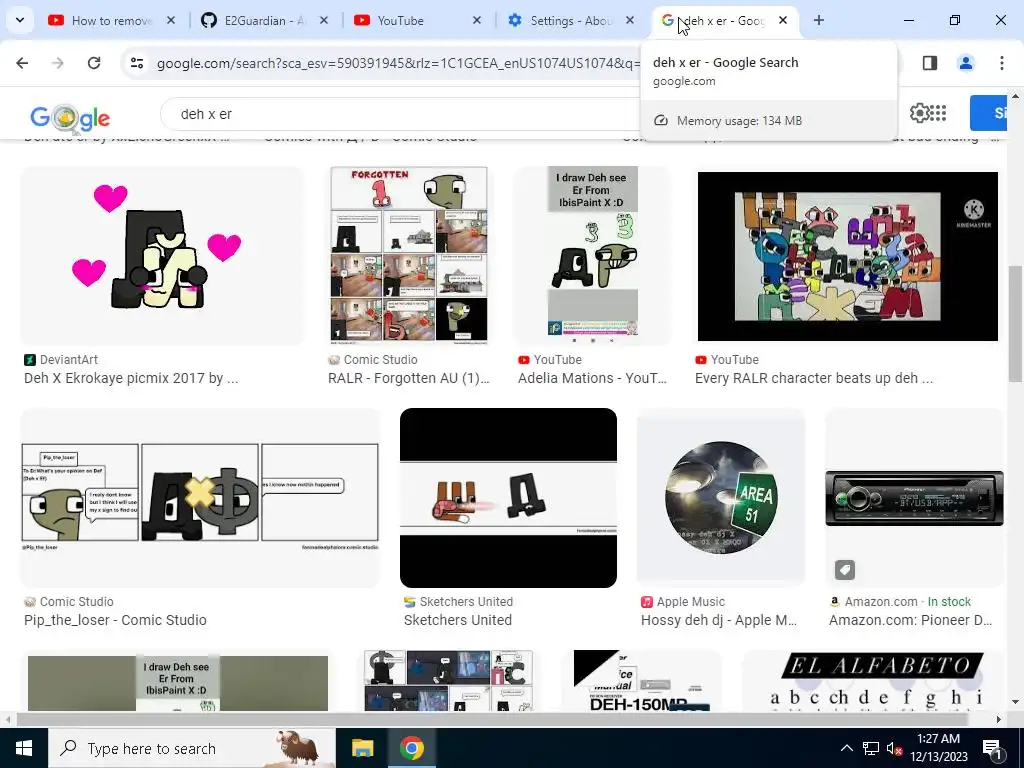Open the Windows Start menu

(24, 748)
